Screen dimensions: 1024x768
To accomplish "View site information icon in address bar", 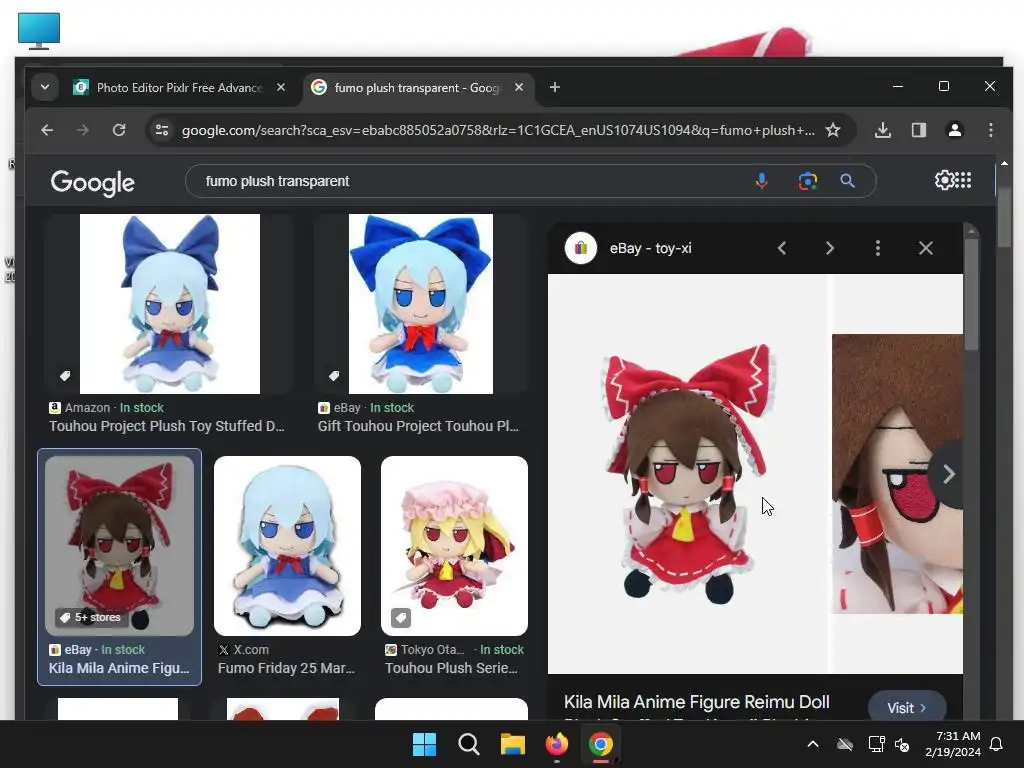I will pos(161,130).
